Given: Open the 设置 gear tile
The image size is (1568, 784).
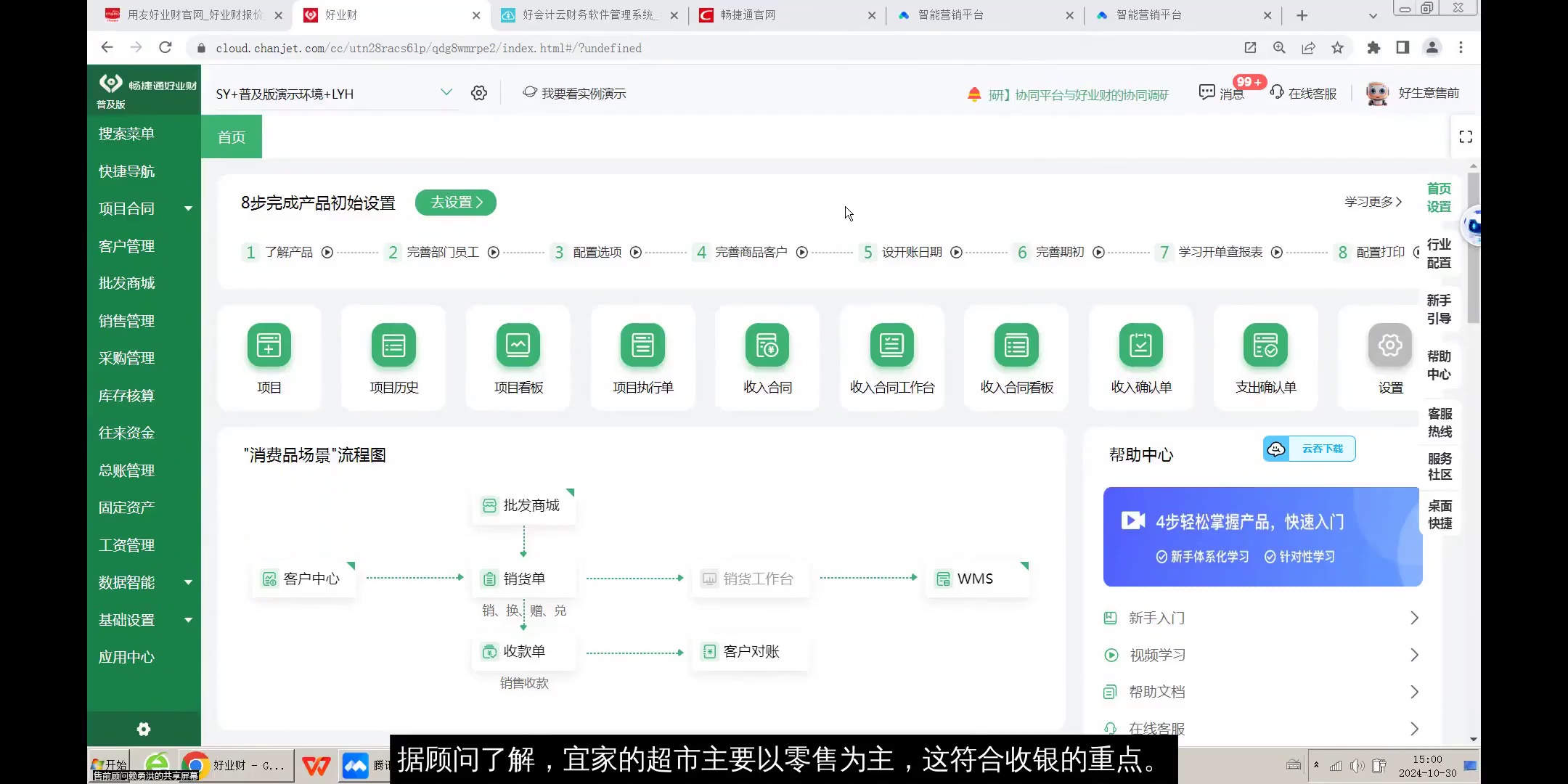Looking at the screenshot, I should [x=1390, y=356].
